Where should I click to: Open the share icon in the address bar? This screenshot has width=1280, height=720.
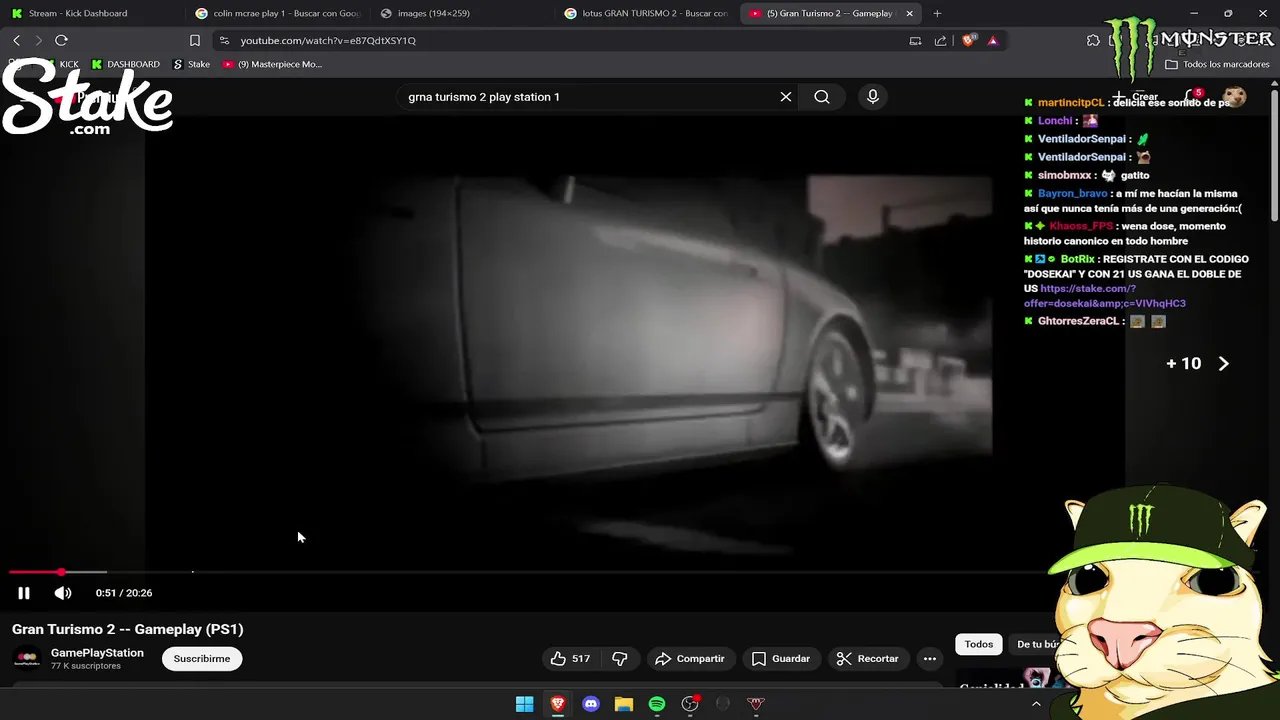[940, 40]
